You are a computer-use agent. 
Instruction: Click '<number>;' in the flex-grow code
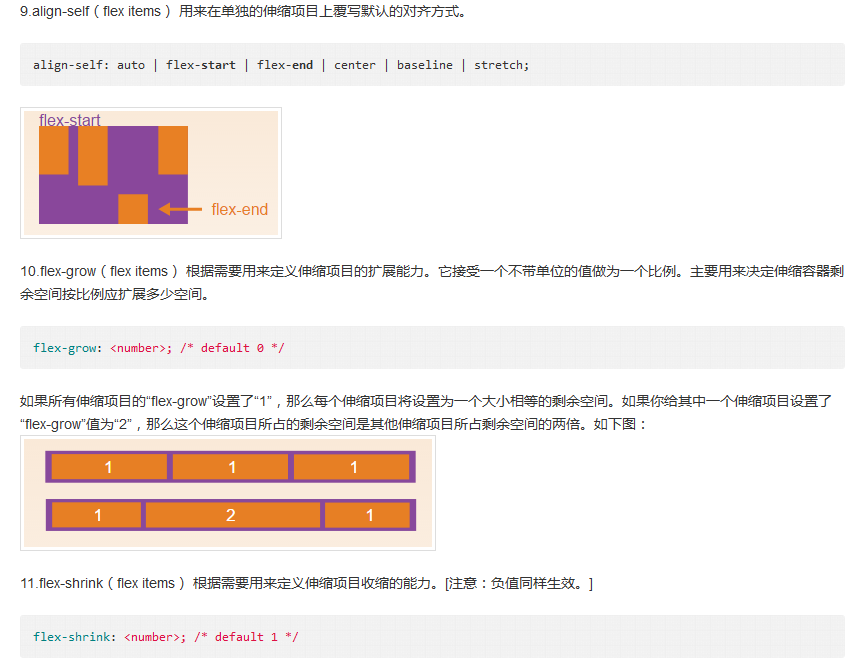point(141,348)
